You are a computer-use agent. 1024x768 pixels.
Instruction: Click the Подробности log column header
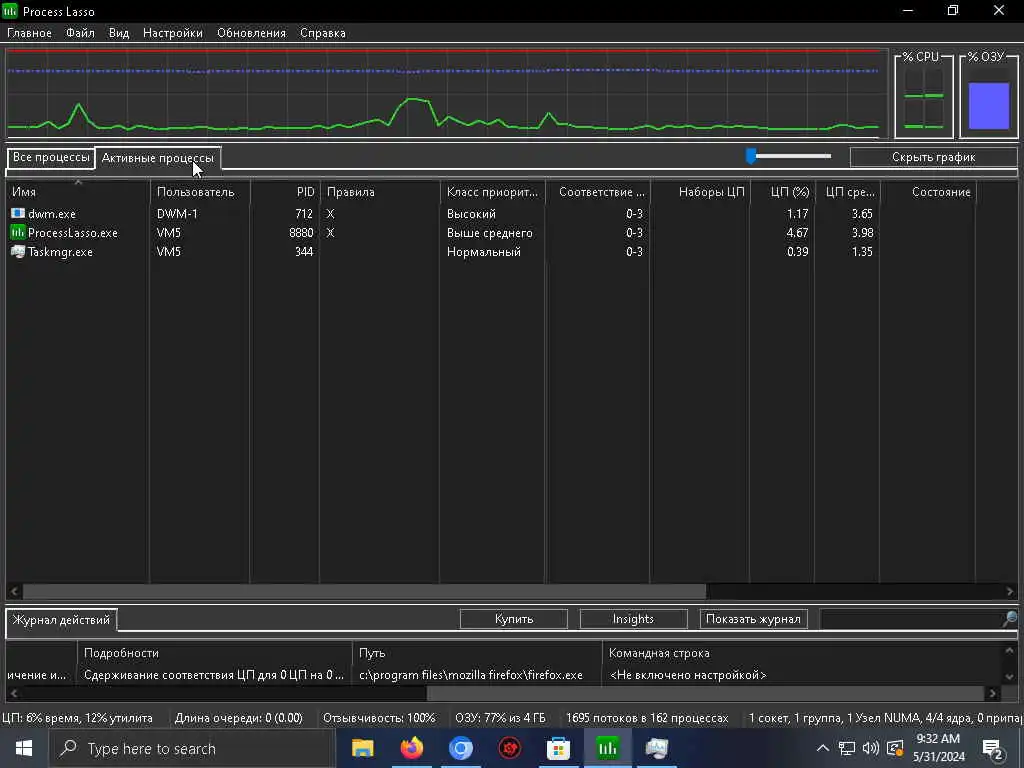pos(215,653)
